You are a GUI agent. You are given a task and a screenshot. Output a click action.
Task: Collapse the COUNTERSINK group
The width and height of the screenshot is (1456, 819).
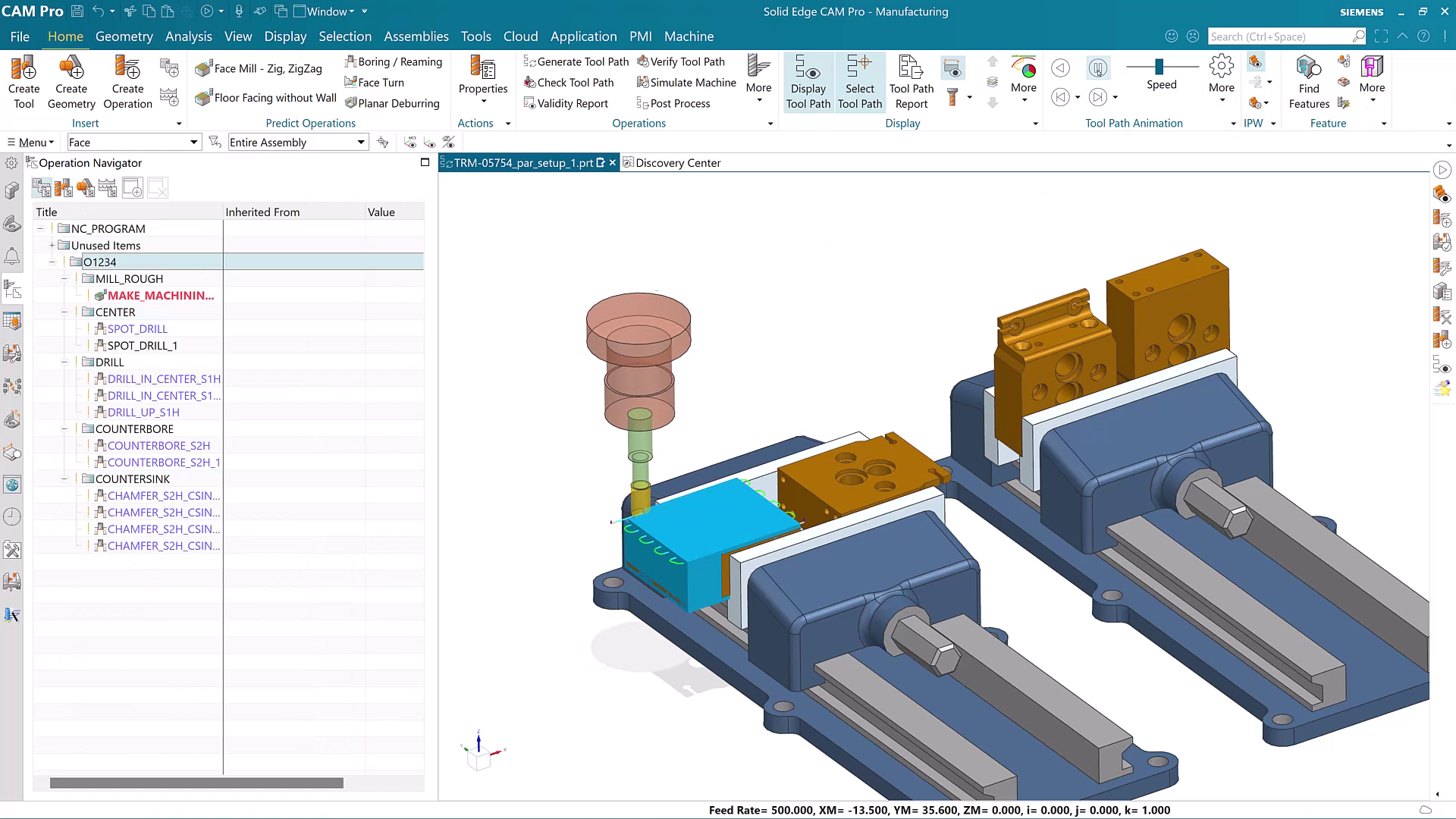point(64,479)
